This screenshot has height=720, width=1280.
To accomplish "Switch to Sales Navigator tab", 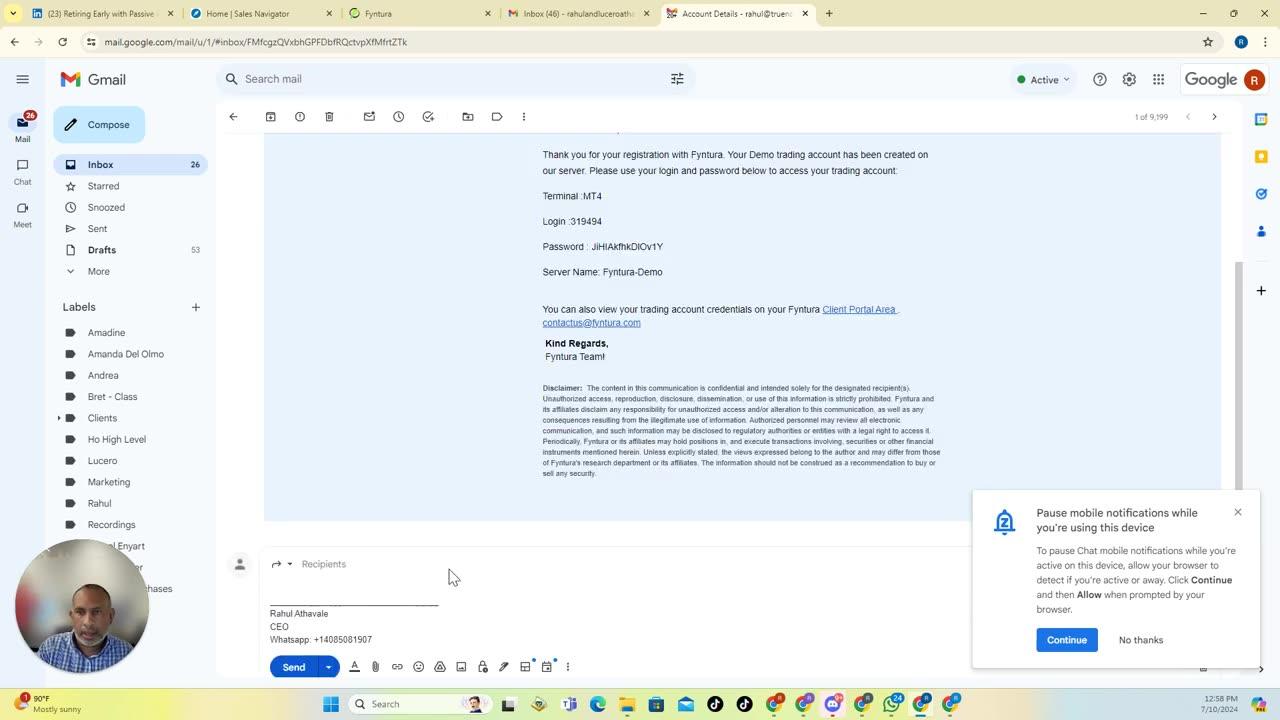I will point(262,13).
